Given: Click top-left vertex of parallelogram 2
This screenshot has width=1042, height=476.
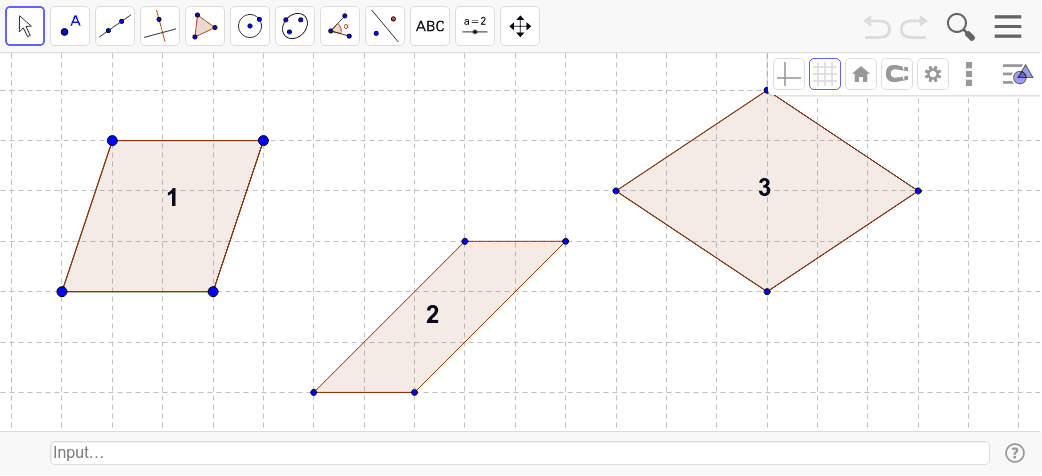Looking at the screenshot, I should [465, 241].
